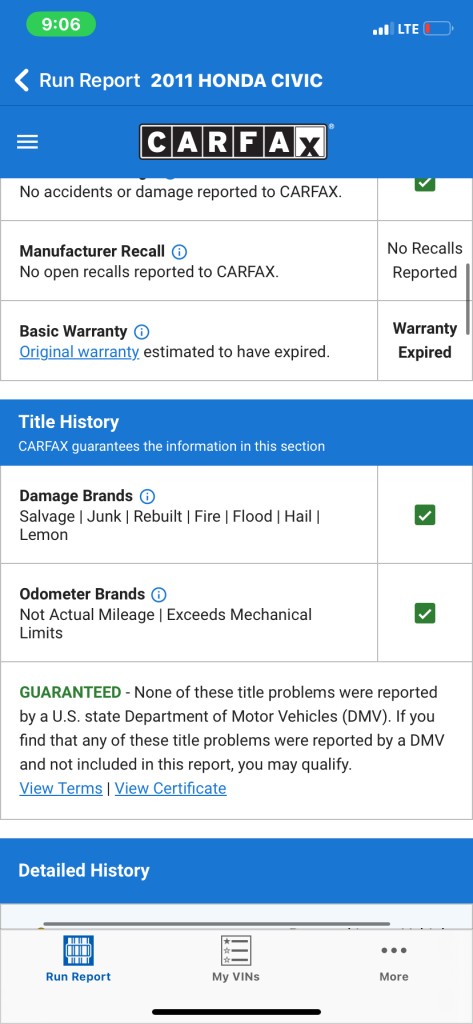This screenshot has height=1024, width=473.
Task: Show info for Basic Warranty
Action: click(142, 332)
